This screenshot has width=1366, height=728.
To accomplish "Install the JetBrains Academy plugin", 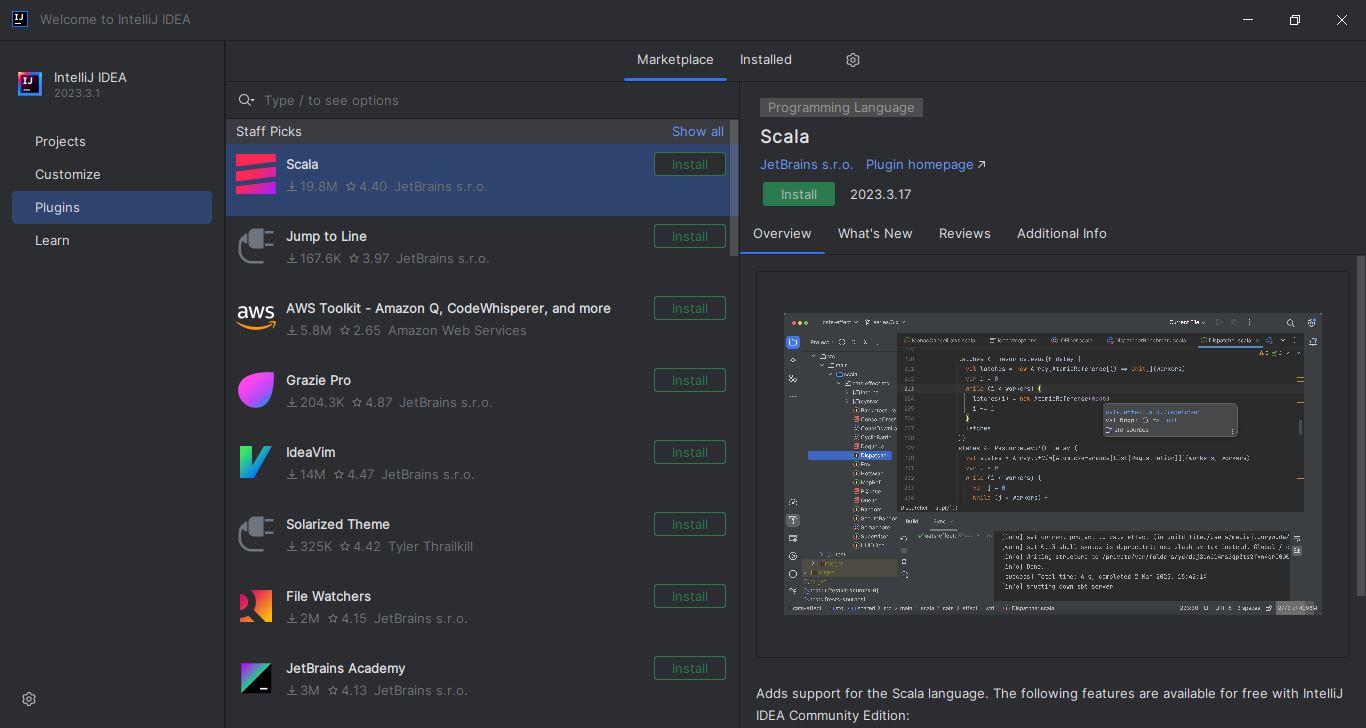I will [690, 668].
